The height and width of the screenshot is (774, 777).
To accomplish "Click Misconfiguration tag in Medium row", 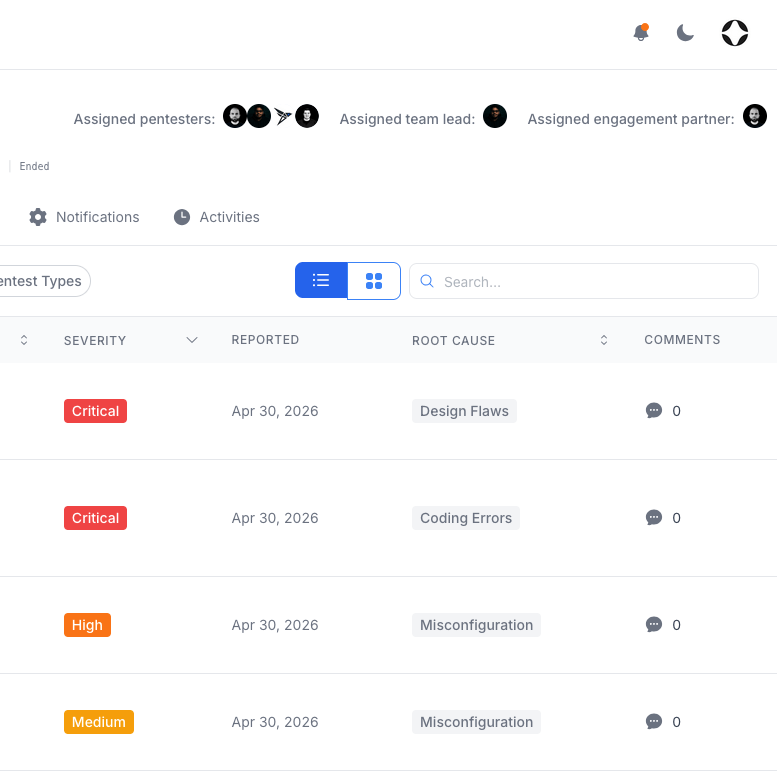I will (476, 722).
